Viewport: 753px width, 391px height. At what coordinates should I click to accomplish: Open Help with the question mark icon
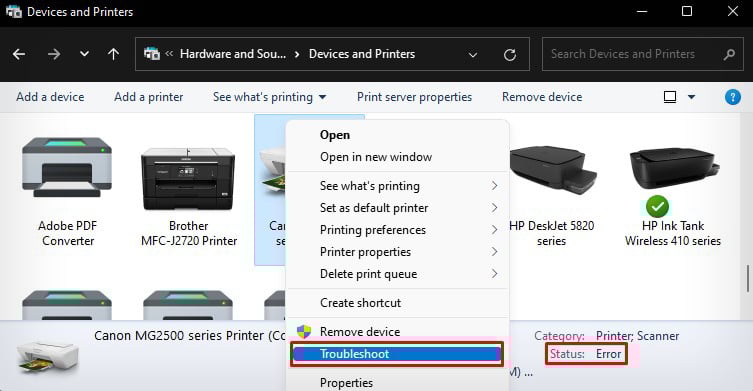pos(732,97)
